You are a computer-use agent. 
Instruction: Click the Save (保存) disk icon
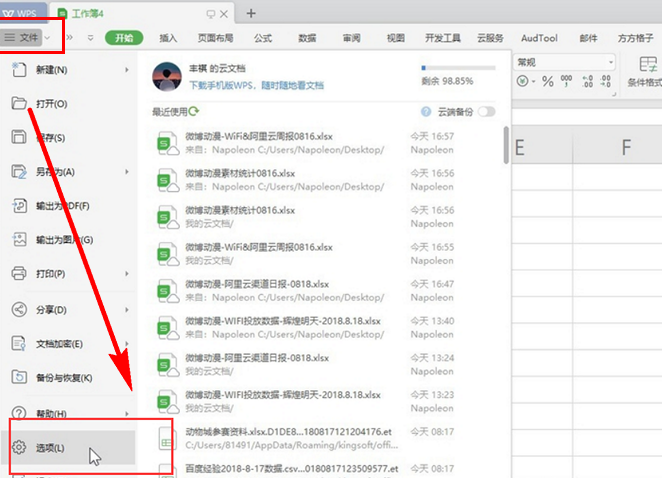[x=19, y=137]
